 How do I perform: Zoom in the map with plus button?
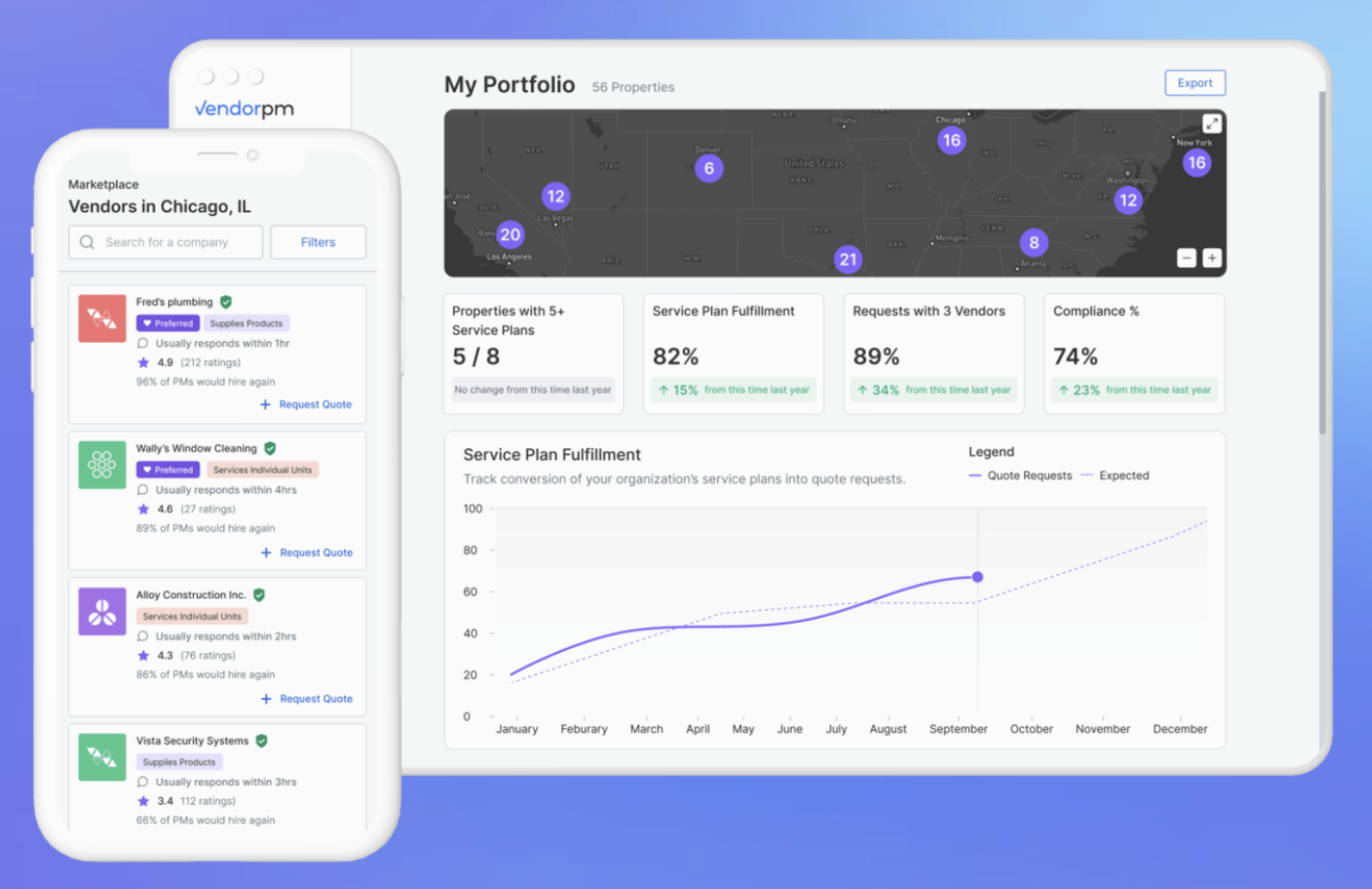pyautogui.click(x=1212, y=258)
